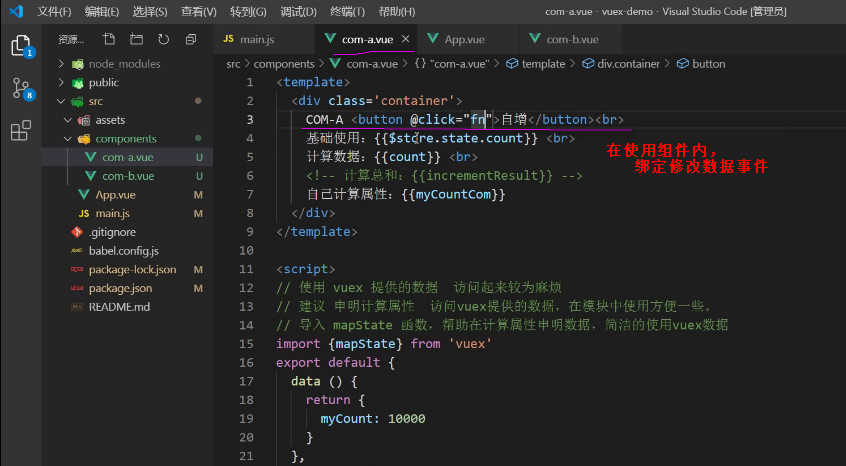The image size is (846, 466).
Task: Switch to the com-b.vue editor tab
Action: [x=570, y=39]
